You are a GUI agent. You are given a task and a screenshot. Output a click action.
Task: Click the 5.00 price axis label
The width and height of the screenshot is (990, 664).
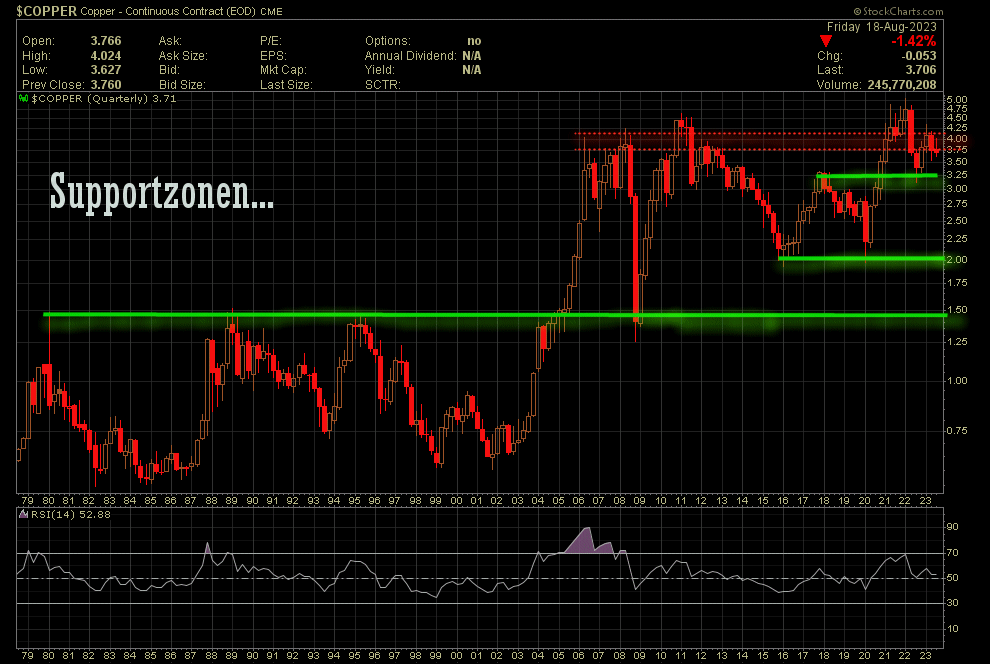[957, 100]
